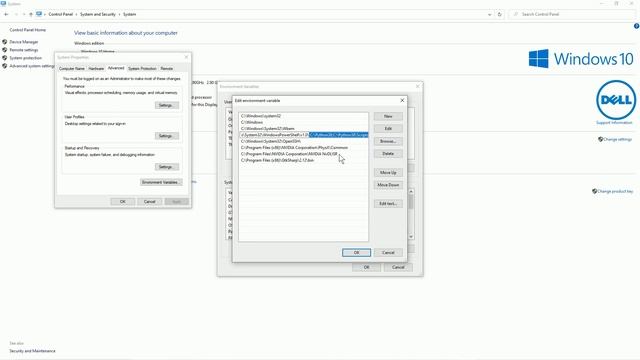Open the blue Help icon
Image resolution: width=640 pixels, height=360 pixels.
(x=636, y=26)
